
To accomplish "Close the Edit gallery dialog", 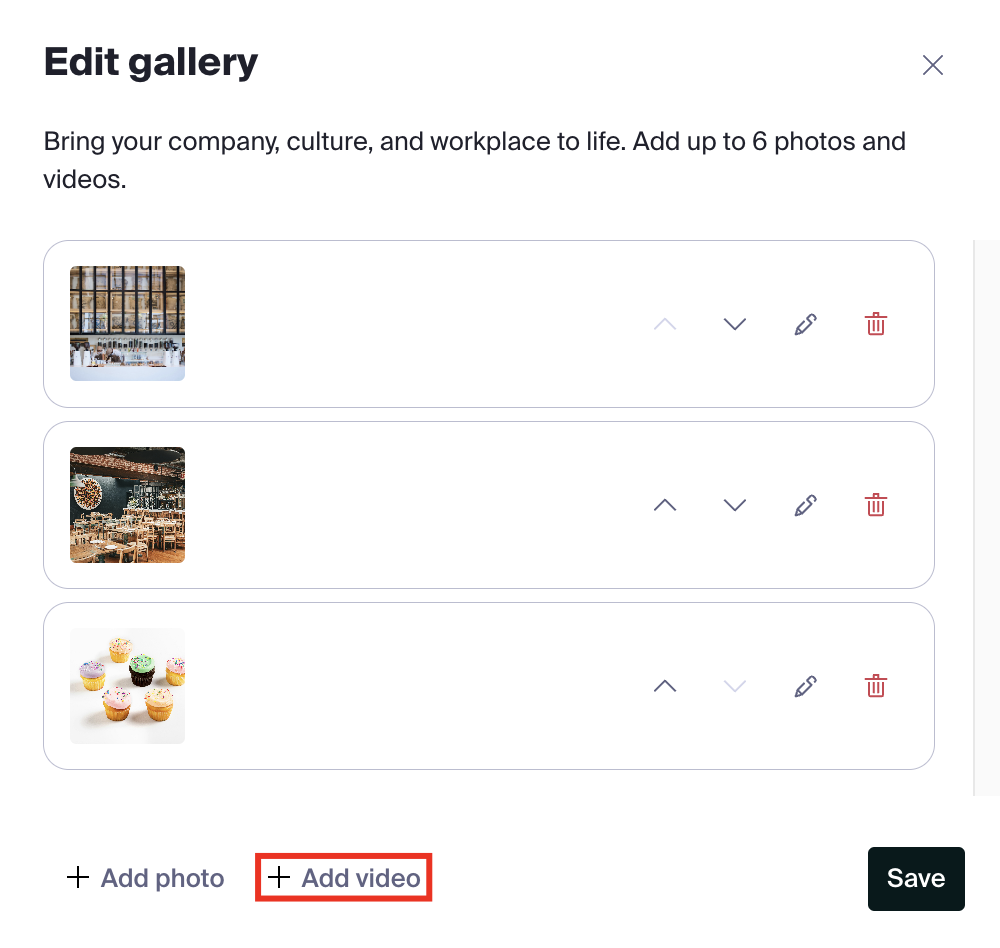I will [932, 65].
